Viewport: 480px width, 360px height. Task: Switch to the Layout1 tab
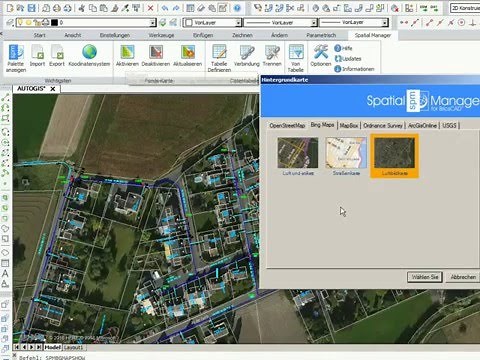pyautogui.click(x=73, y=347)
